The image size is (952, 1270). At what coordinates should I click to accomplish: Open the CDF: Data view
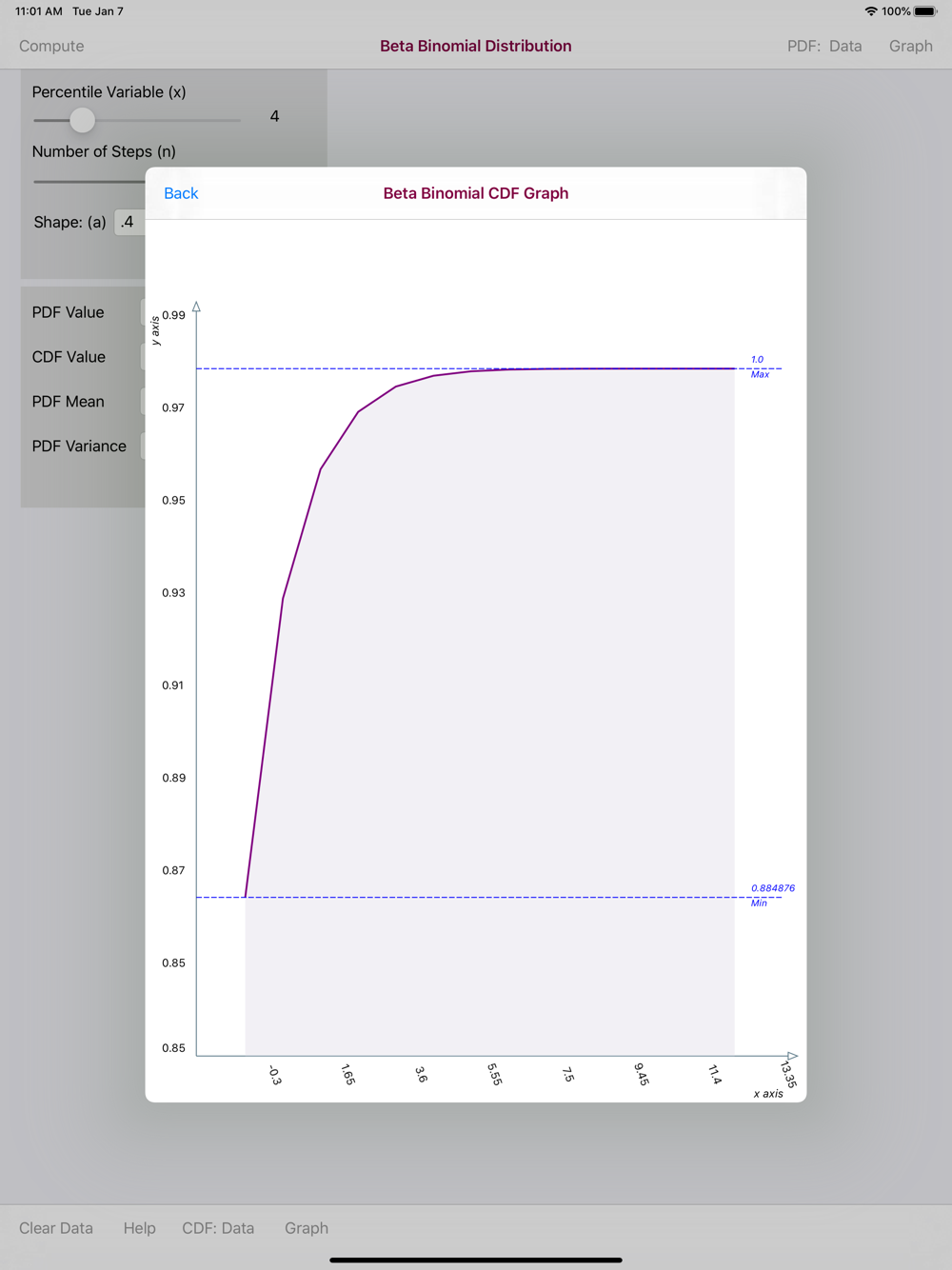click(x=218, y=1228)
